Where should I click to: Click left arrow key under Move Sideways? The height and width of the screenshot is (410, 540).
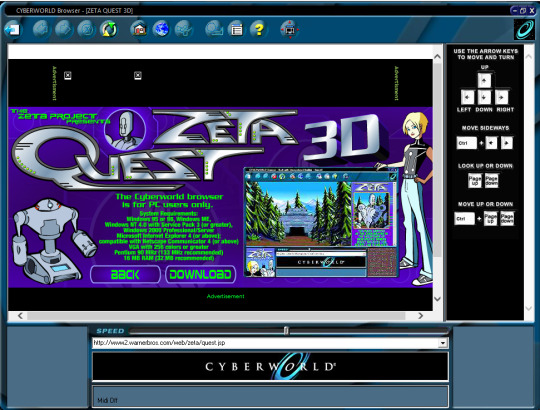pos(491,143)
